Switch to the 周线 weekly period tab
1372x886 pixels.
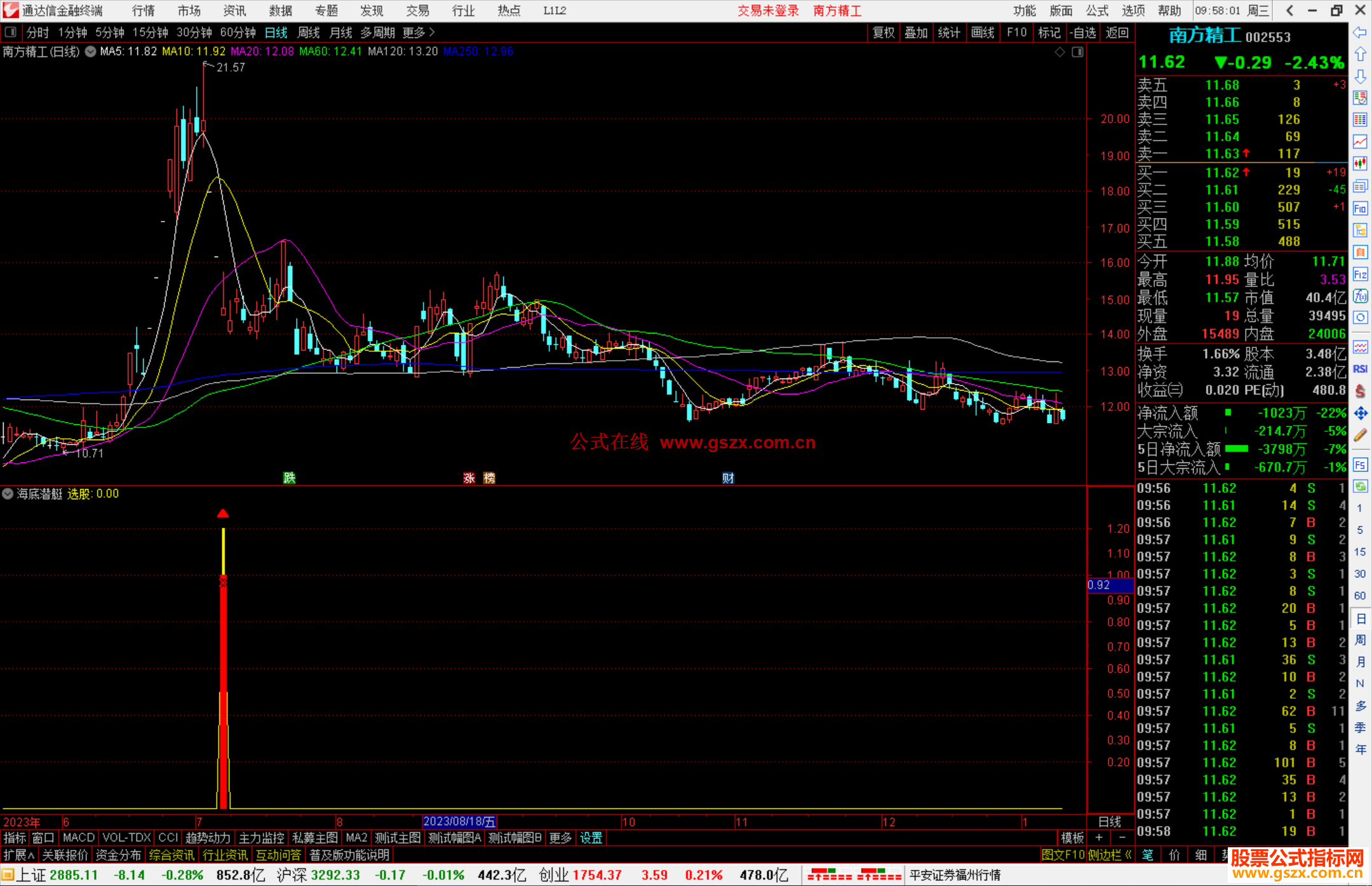[x=309, y=32]
